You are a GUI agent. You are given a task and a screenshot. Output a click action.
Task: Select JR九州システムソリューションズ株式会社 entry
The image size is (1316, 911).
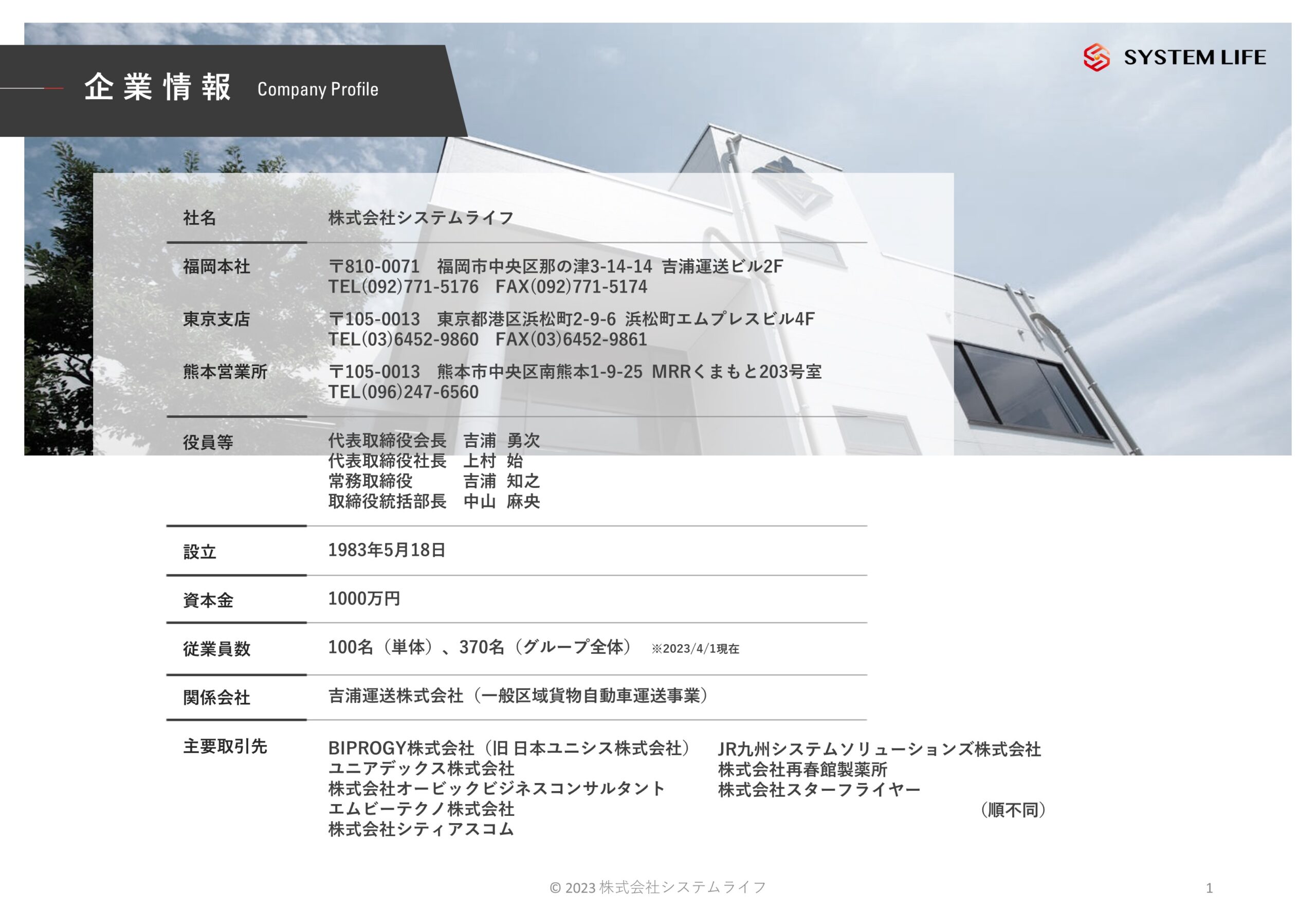click(880, 749)
